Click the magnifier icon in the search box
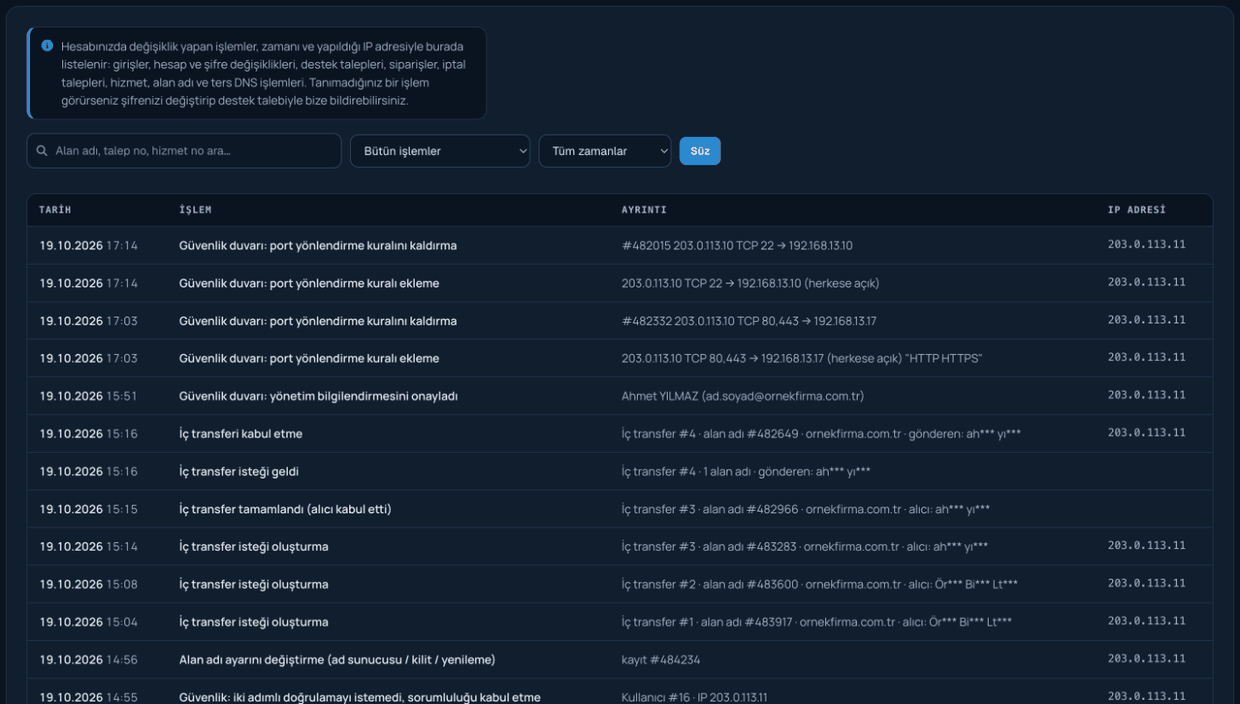Screen dimensions: 1240x704 pos(42,151)
